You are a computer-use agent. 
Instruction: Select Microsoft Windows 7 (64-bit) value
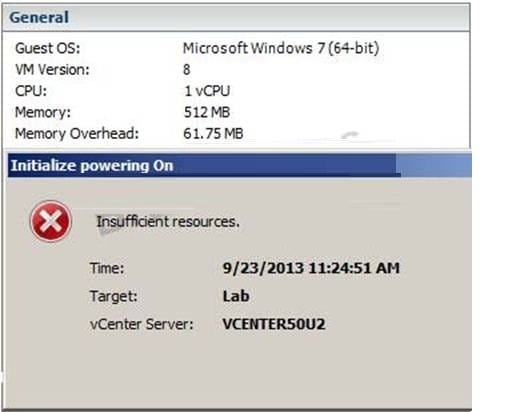coord(281,48)
